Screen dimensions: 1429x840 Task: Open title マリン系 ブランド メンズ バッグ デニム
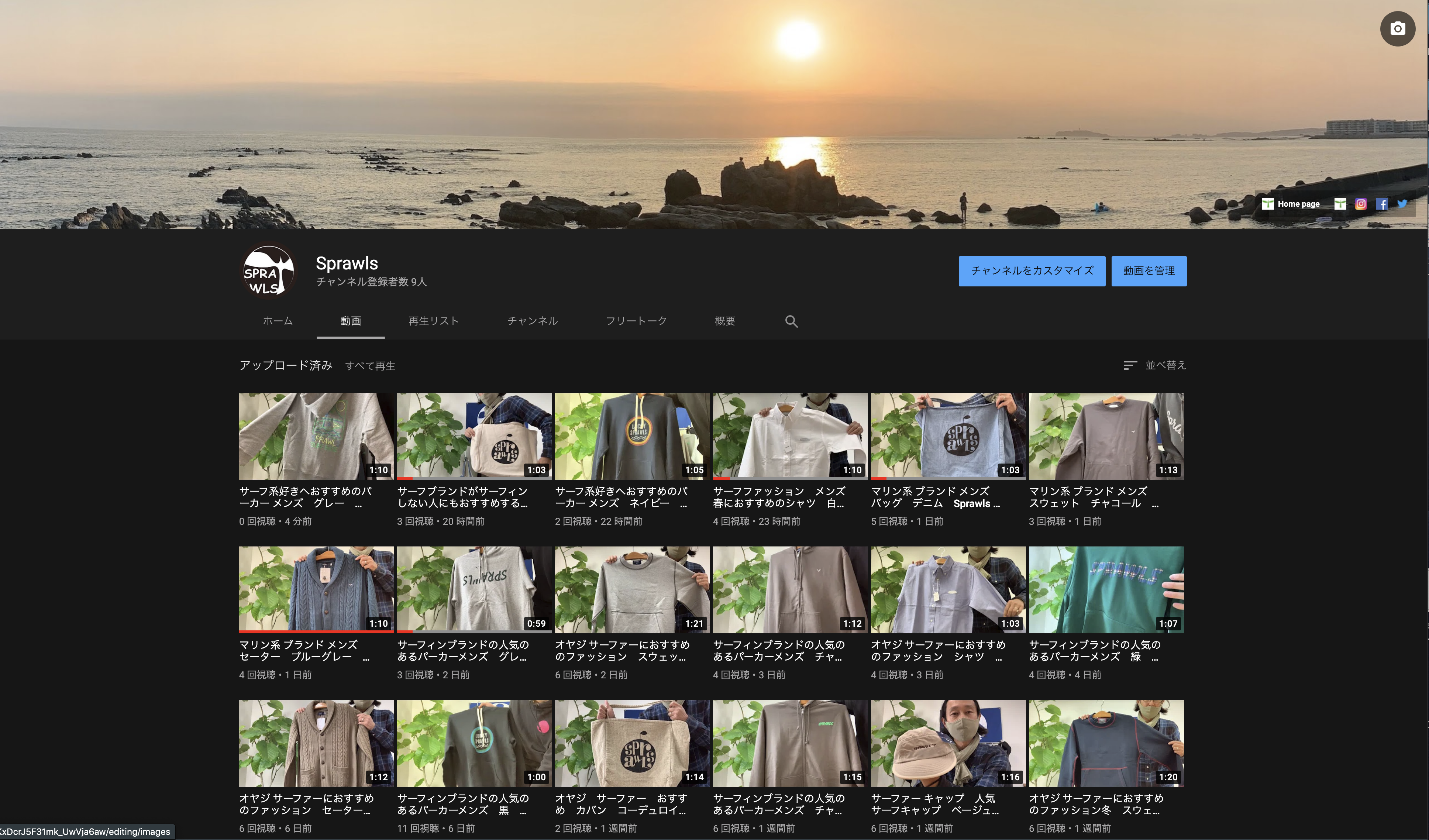936,498
